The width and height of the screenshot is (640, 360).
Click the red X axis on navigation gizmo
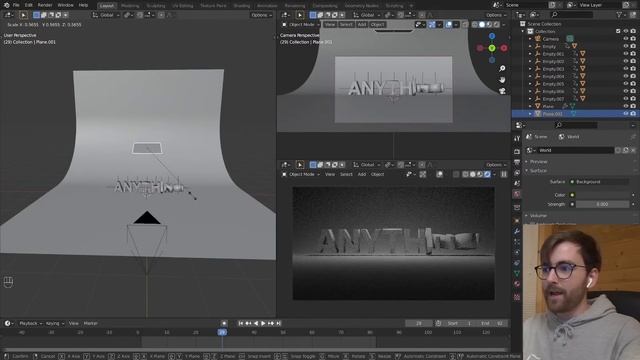(x=504, y=48)
